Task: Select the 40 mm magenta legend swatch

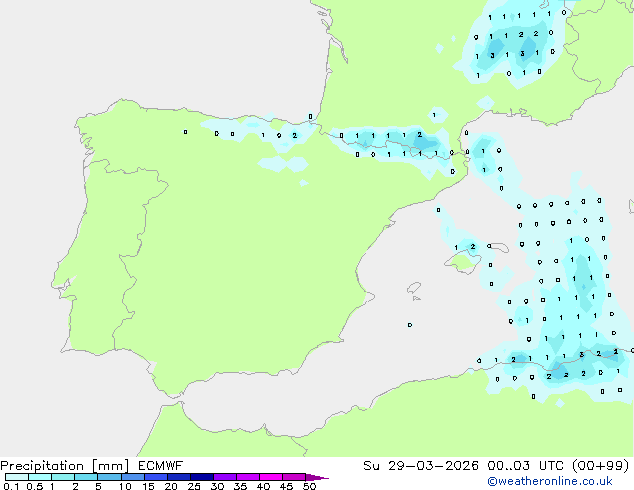Action: pos(271,477)
